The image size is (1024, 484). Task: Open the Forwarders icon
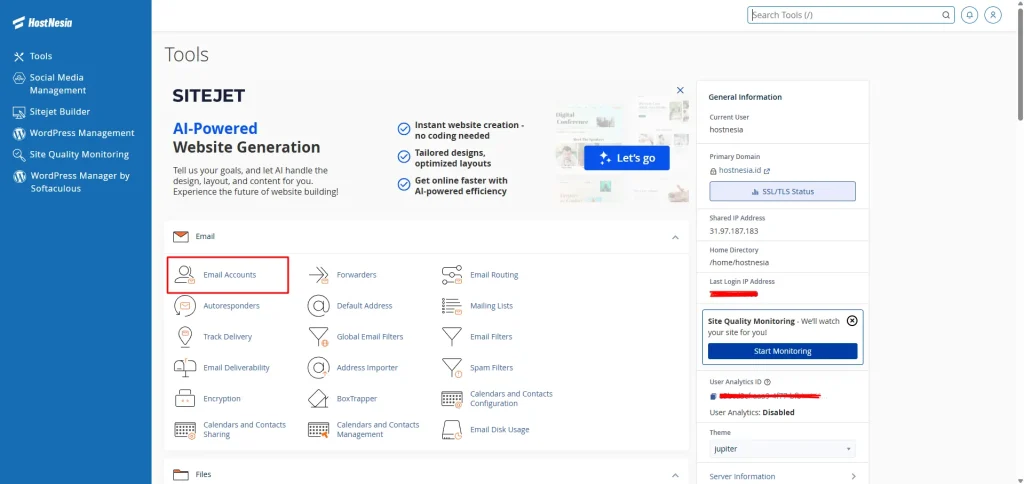pos(318,275)
